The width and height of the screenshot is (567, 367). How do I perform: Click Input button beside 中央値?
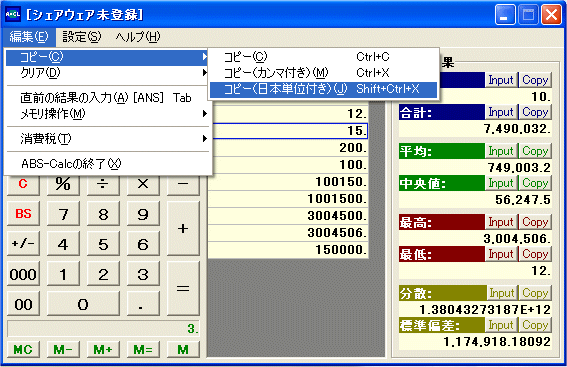click(x=501, y=183)
